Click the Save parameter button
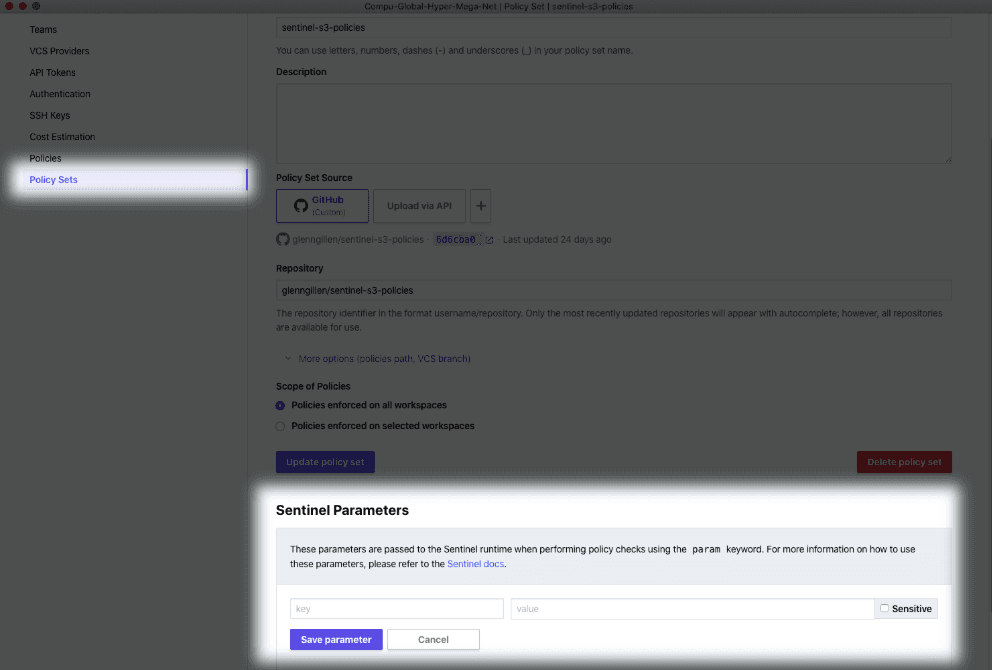The height and width of the screenshot is (670, 992). [336, 639]
